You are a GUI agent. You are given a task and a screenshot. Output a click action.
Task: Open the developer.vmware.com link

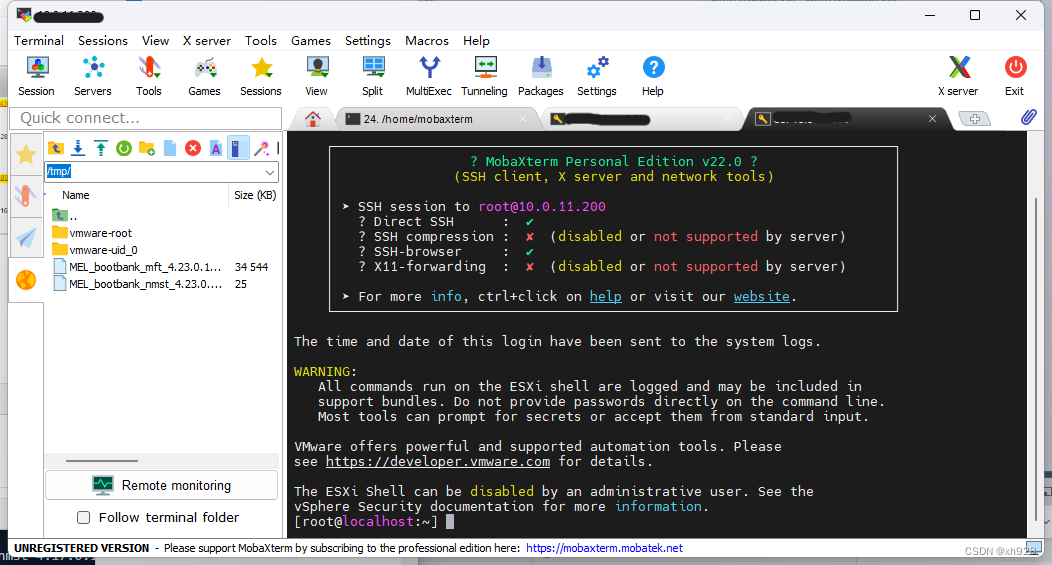click(438, 462)
